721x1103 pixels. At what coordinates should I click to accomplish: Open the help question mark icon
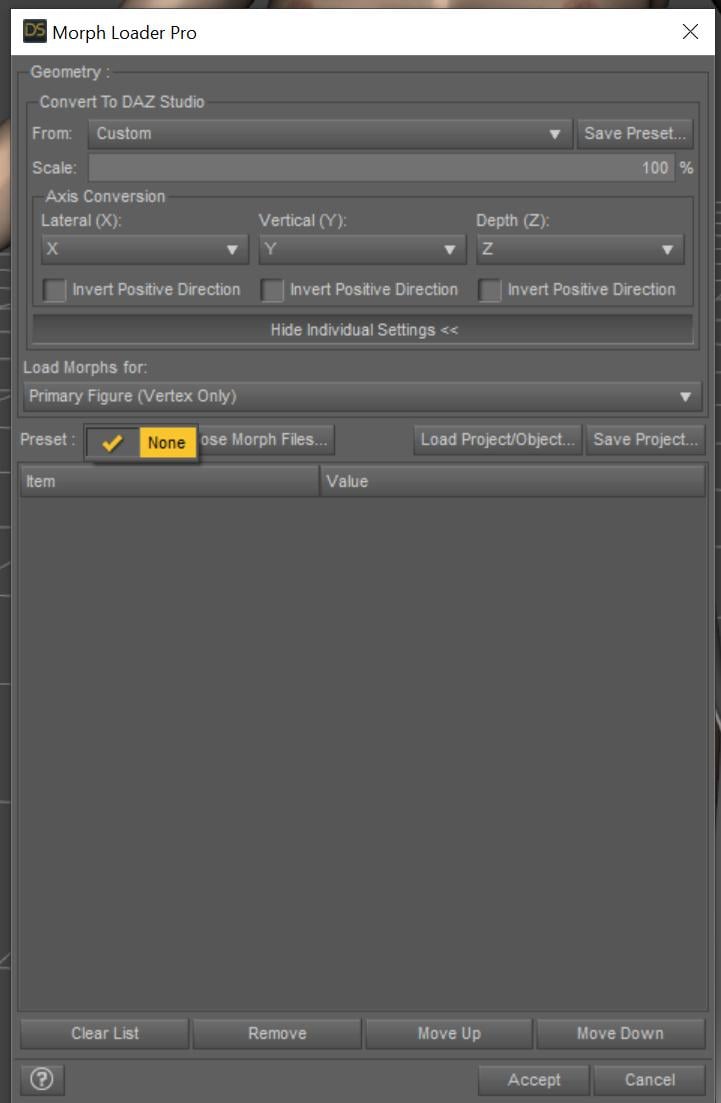(x=42, y=1078)
